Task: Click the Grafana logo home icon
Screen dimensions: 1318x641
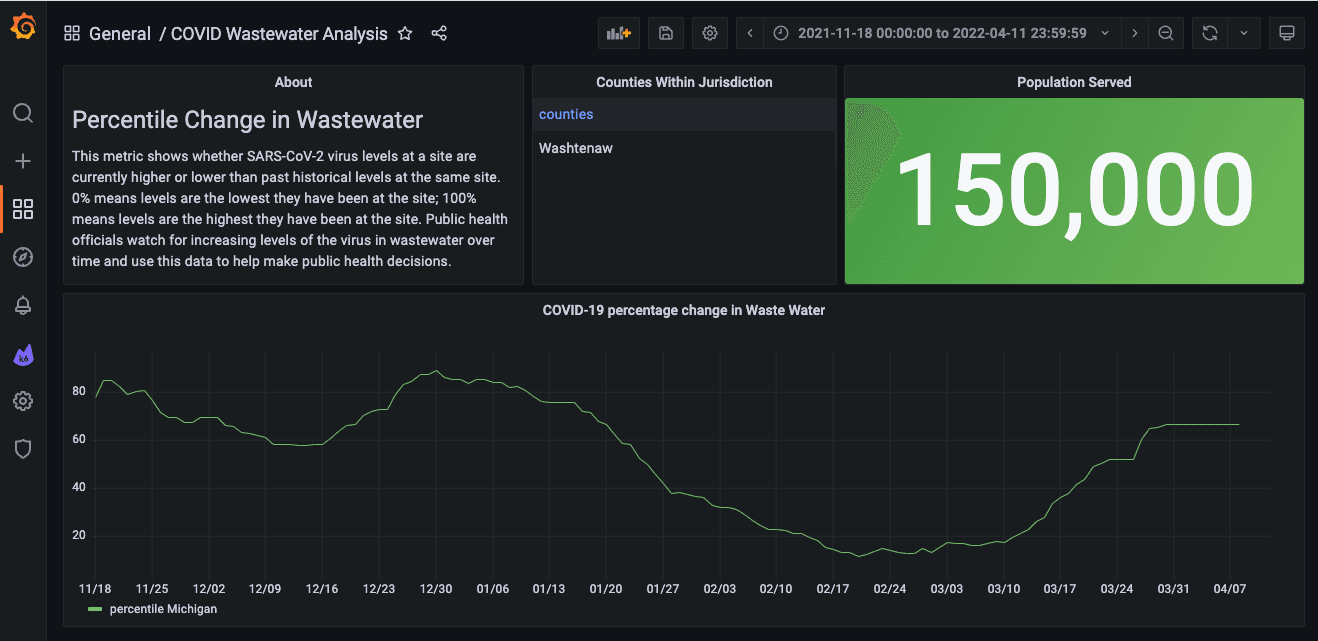Action: (23, 27)
